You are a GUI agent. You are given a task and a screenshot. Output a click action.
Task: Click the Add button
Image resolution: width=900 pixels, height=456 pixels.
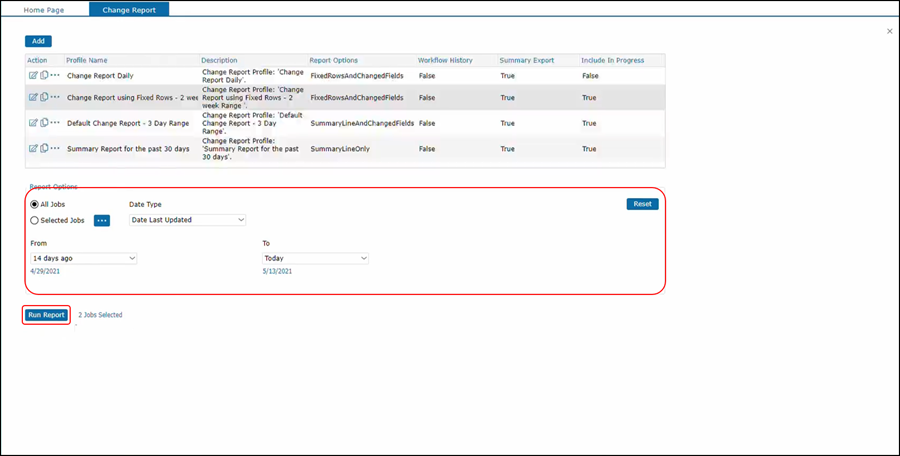pos(38,41)
